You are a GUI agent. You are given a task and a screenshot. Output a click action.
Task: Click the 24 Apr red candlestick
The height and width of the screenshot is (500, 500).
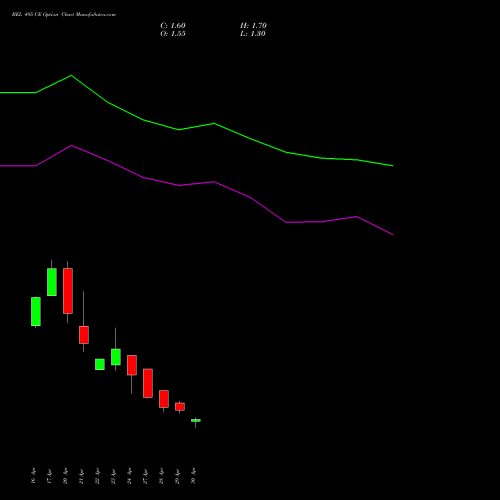tap(132, 365)
